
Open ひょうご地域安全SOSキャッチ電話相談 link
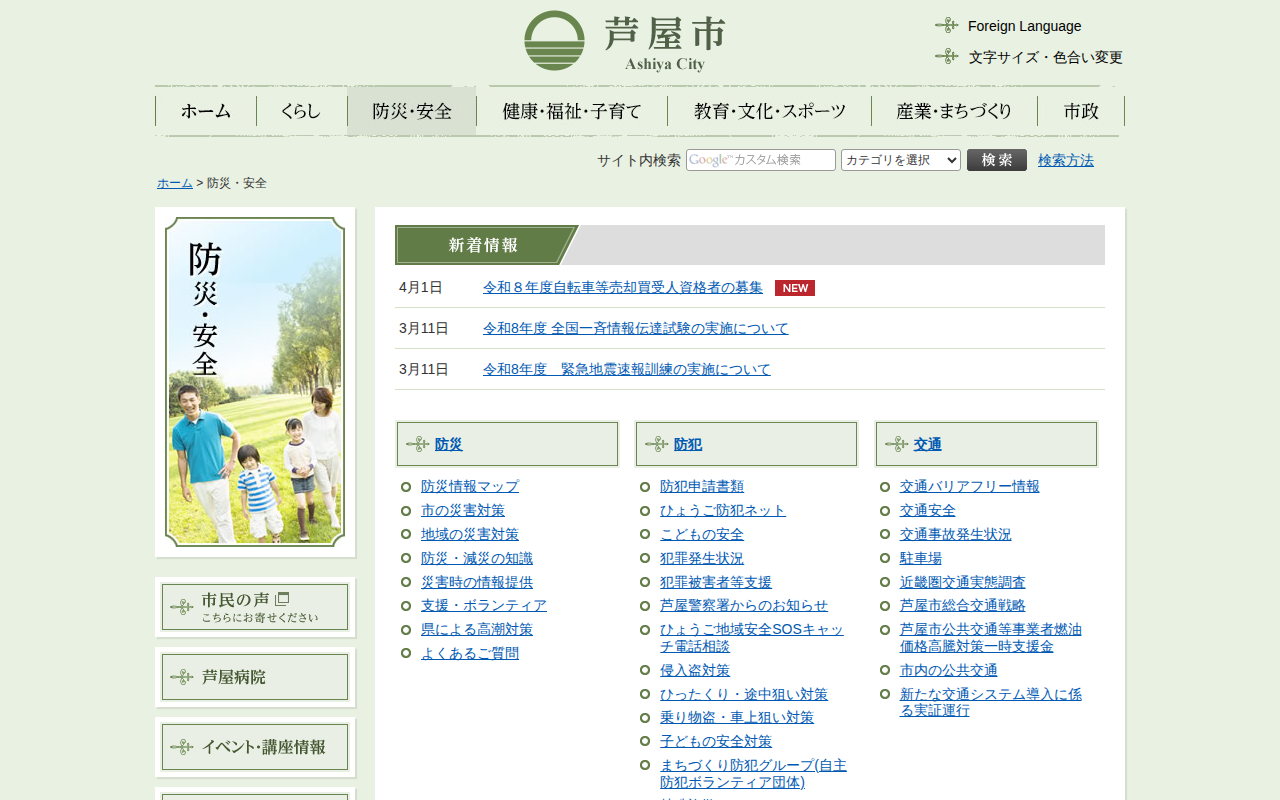pos(752,638)
